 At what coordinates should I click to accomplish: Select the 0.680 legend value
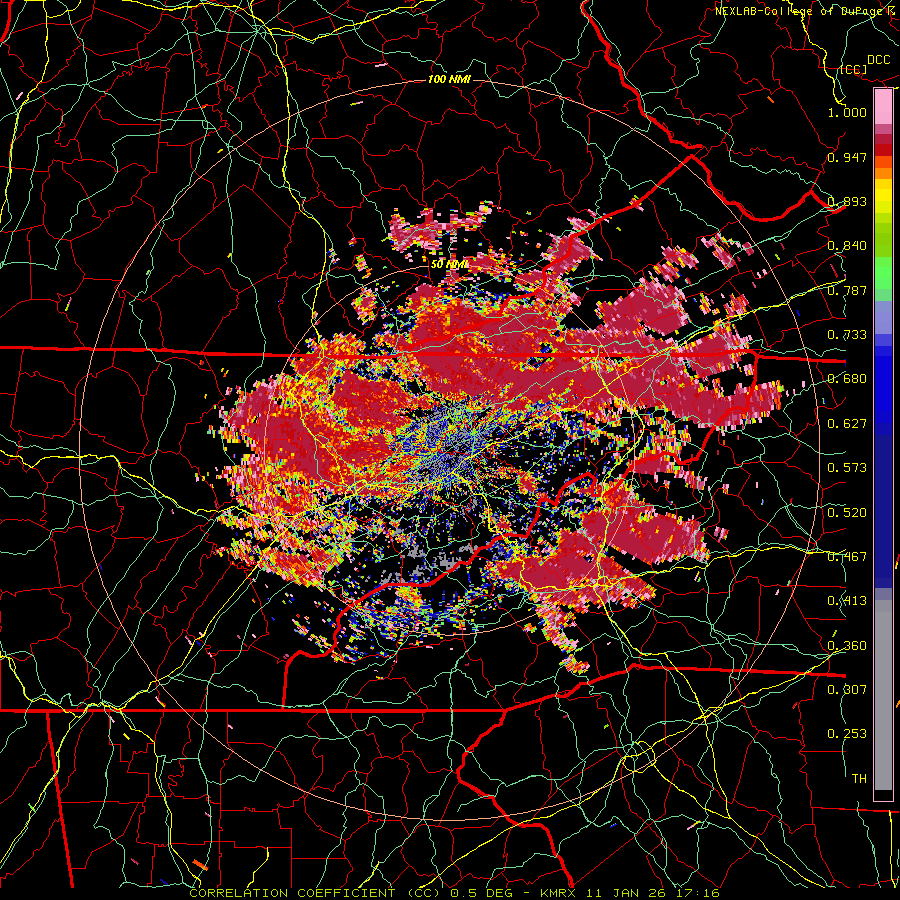click(x=847, y=379)
